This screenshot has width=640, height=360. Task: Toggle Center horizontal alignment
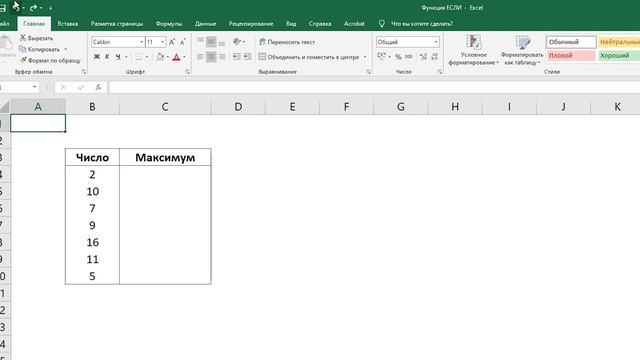(211, 57)
